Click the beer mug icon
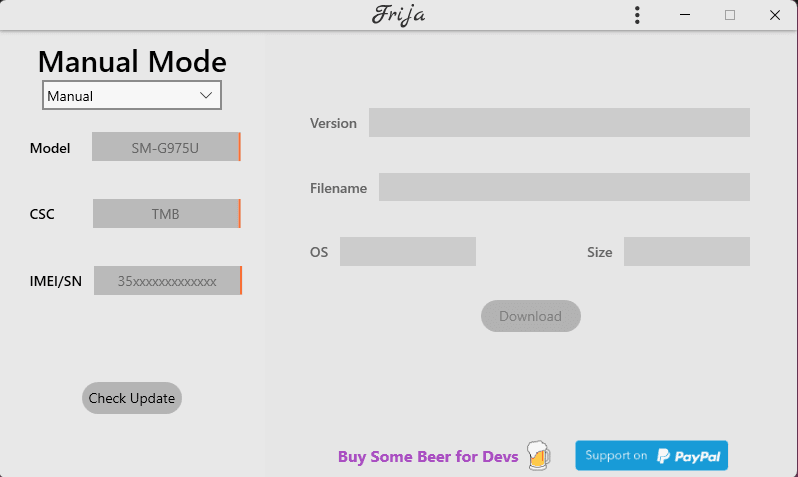The image size is (798, 477). tap(538, 456)
